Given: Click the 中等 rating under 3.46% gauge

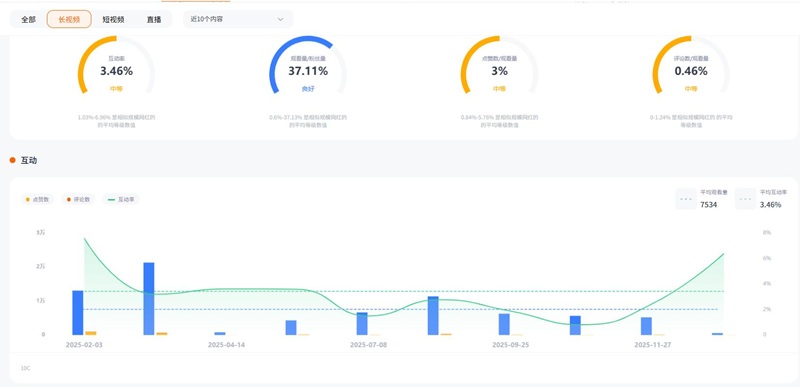Looking at the screenshot, I should pyautogui.click(x=116, y=89).
